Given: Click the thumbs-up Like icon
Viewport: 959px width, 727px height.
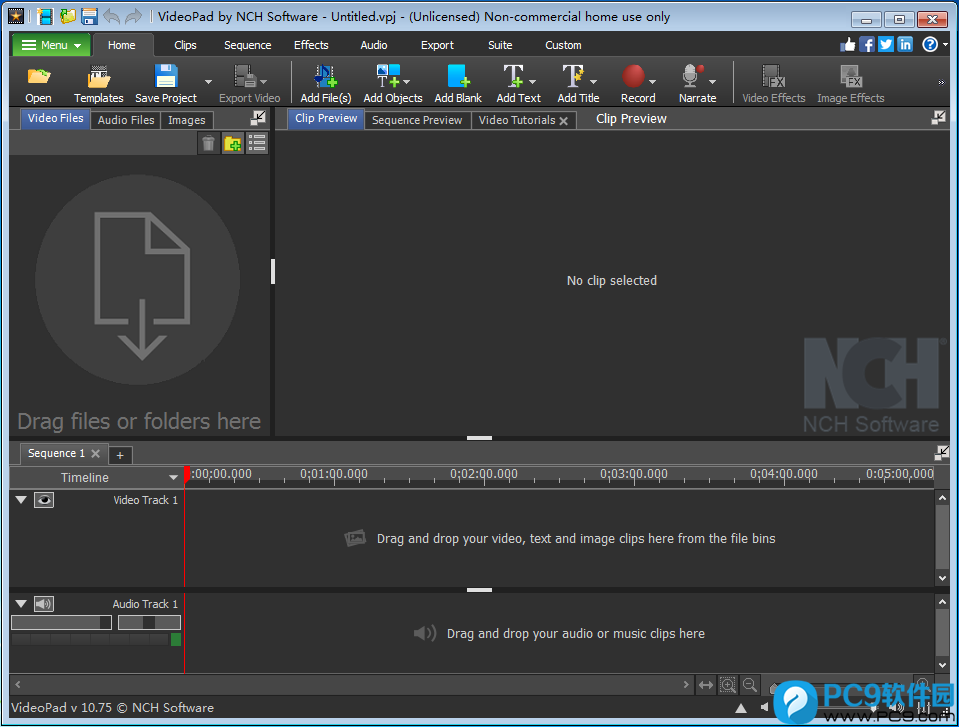Looking at the screenshot, I should pos(848,44).
